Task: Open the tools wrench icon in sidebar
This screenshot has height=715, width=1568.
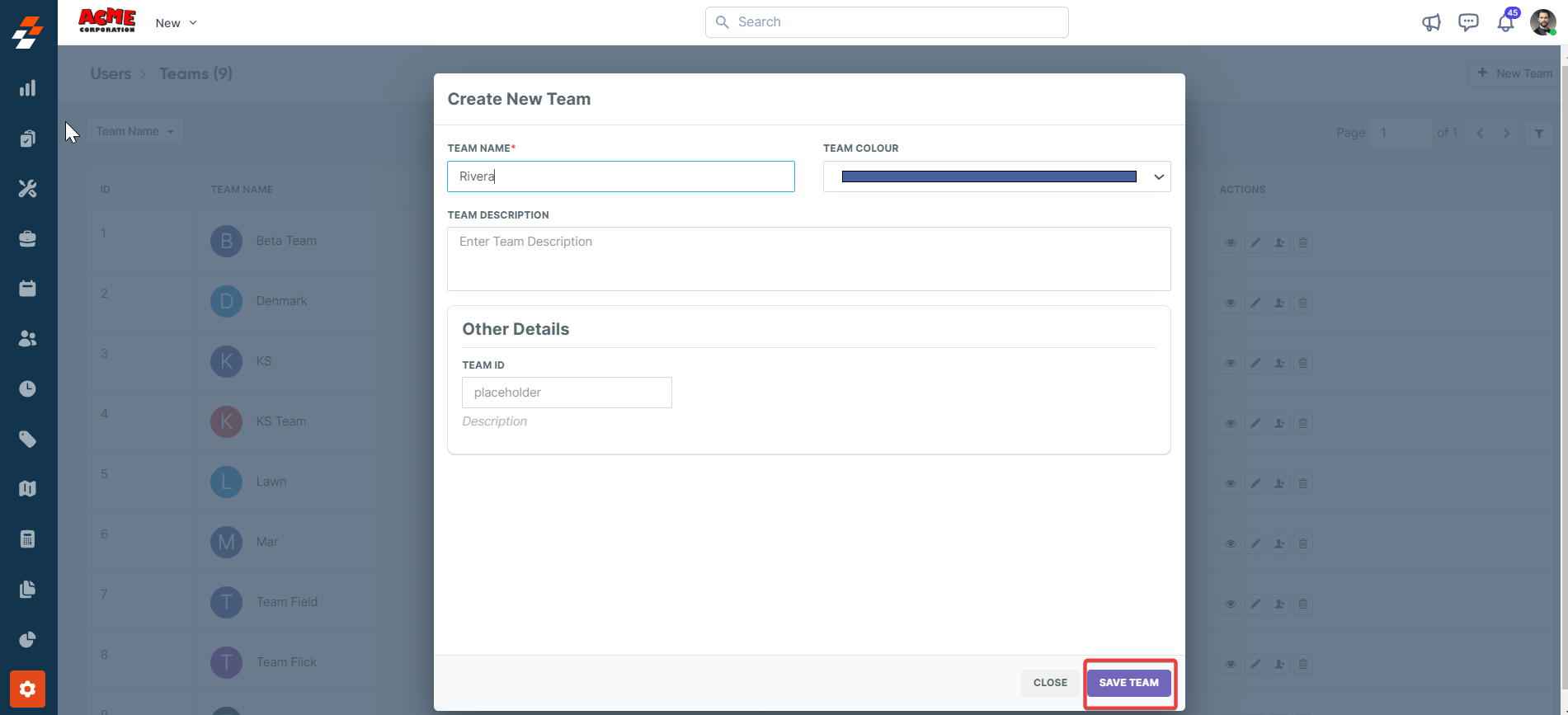Action: click(27, 189)
